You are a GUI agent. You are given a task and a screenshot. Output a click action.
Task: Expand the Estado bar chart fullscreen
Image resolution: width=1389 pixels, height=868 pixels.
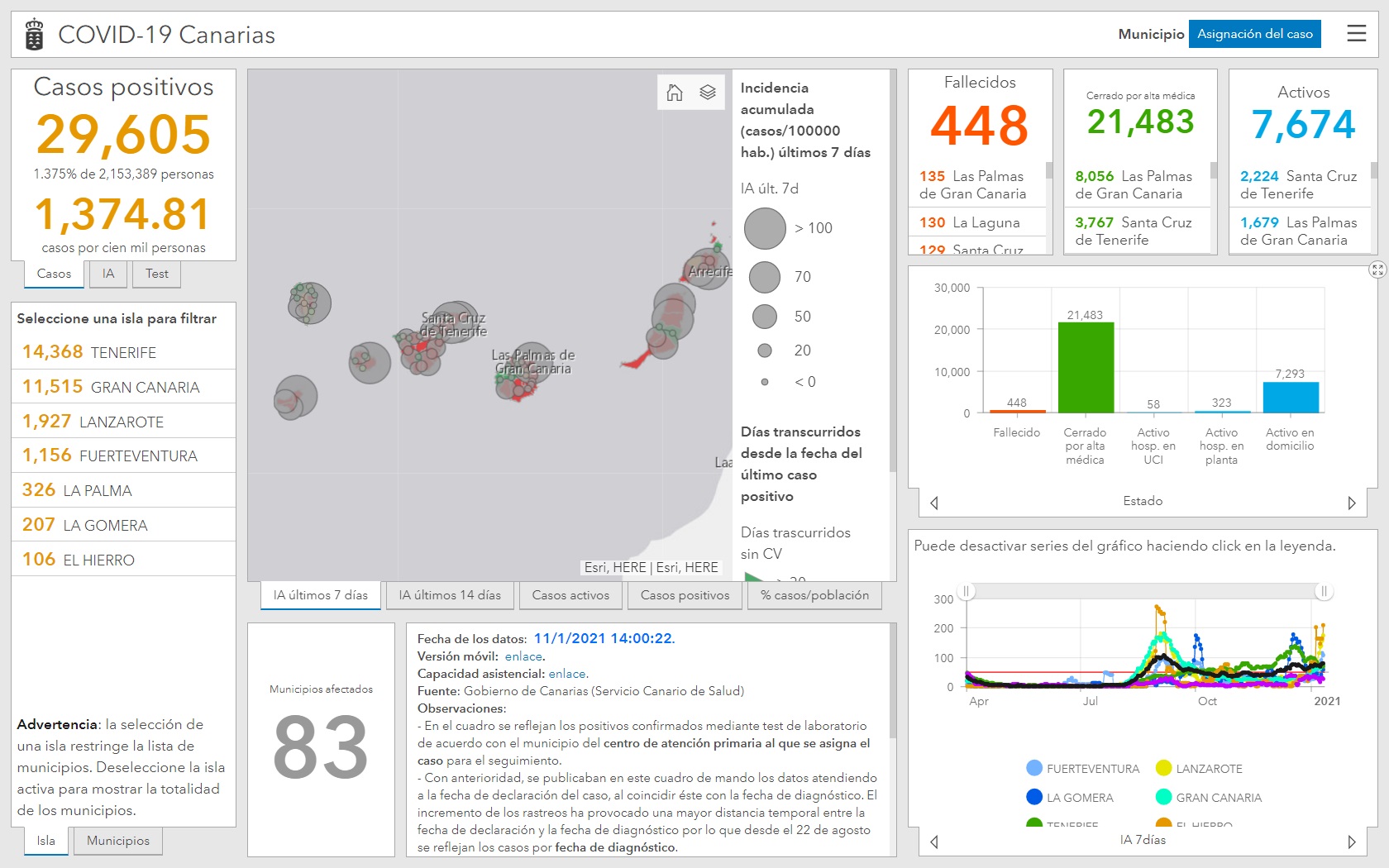coord(1377,269)
